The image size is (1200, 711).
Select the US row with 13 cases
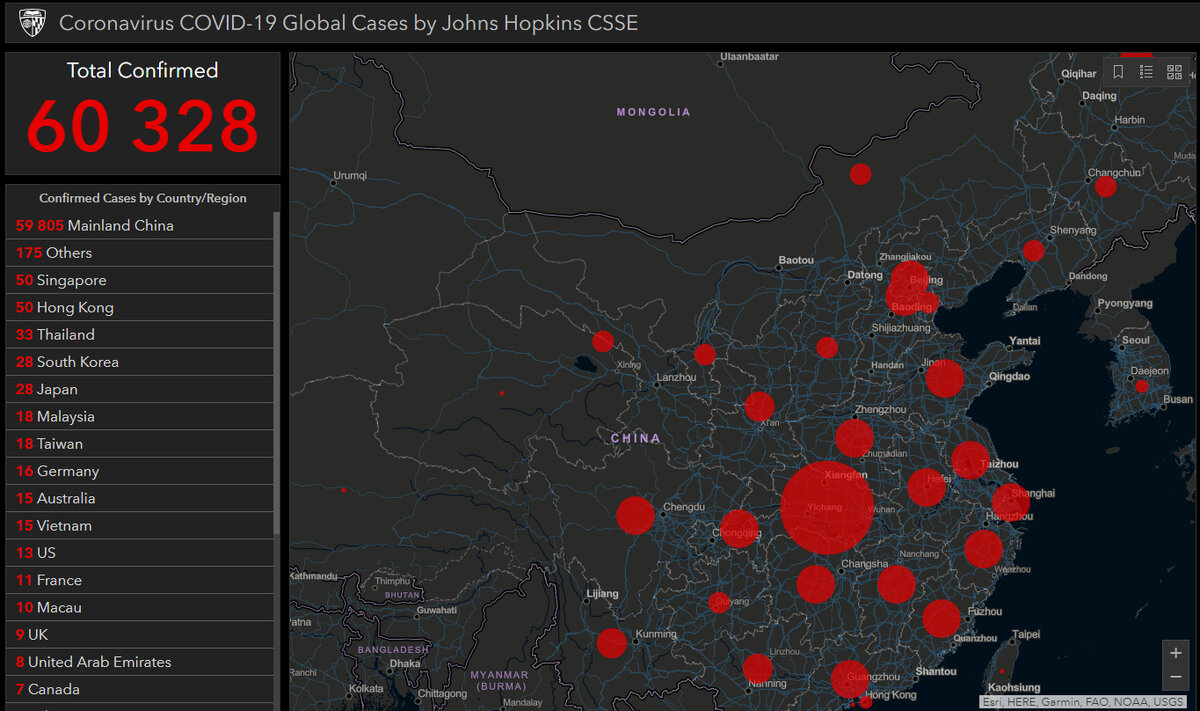click(139, 553)
